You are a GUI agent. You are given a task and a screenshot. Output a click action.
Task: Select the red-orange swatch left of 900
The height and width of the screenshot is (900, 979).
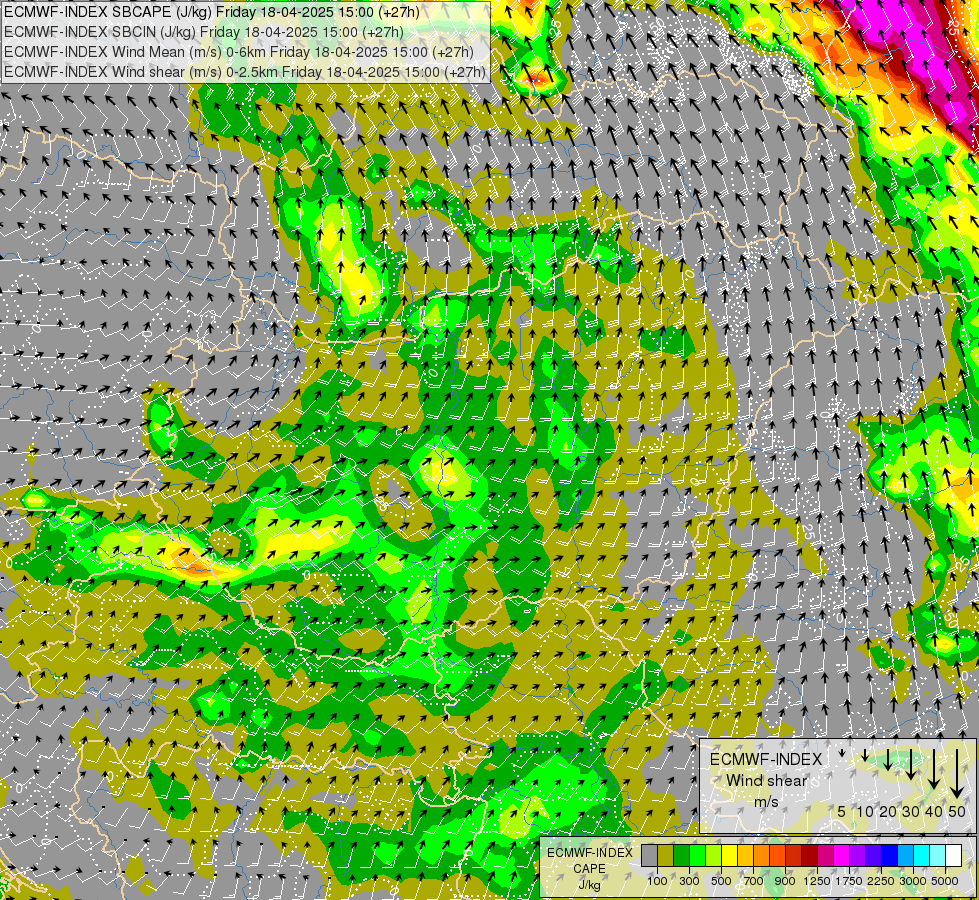(778, 856)
